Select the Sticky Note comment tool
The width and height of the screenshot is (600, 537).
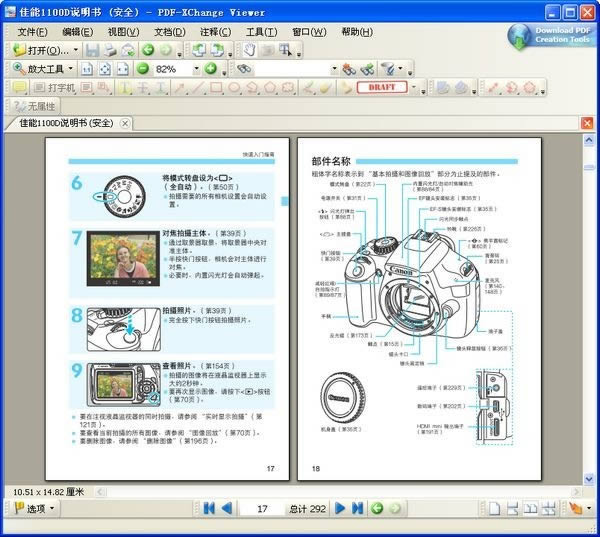point(19,88)
